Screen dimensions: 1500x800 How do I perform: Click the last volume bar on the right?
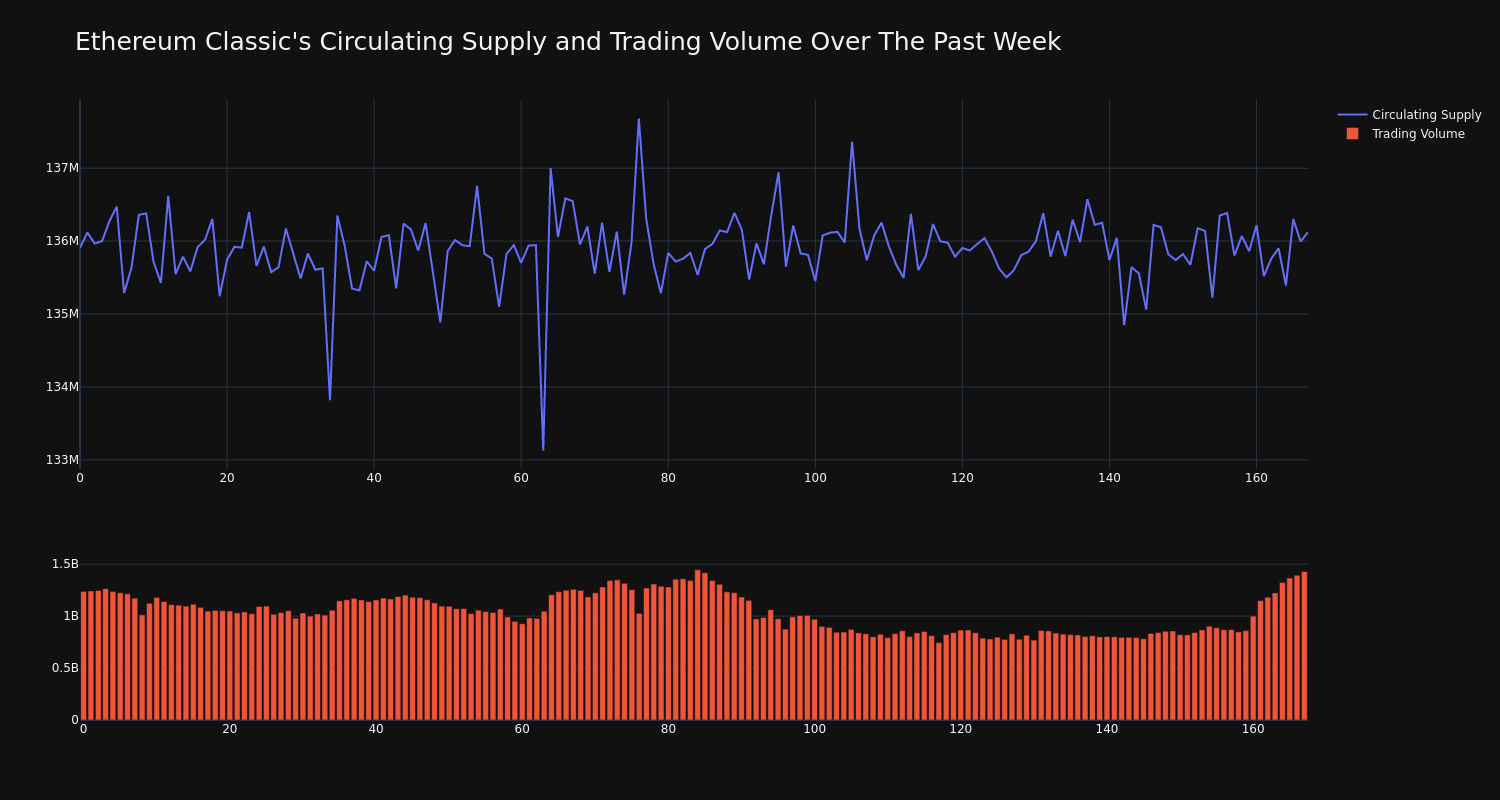[1304, 646]
